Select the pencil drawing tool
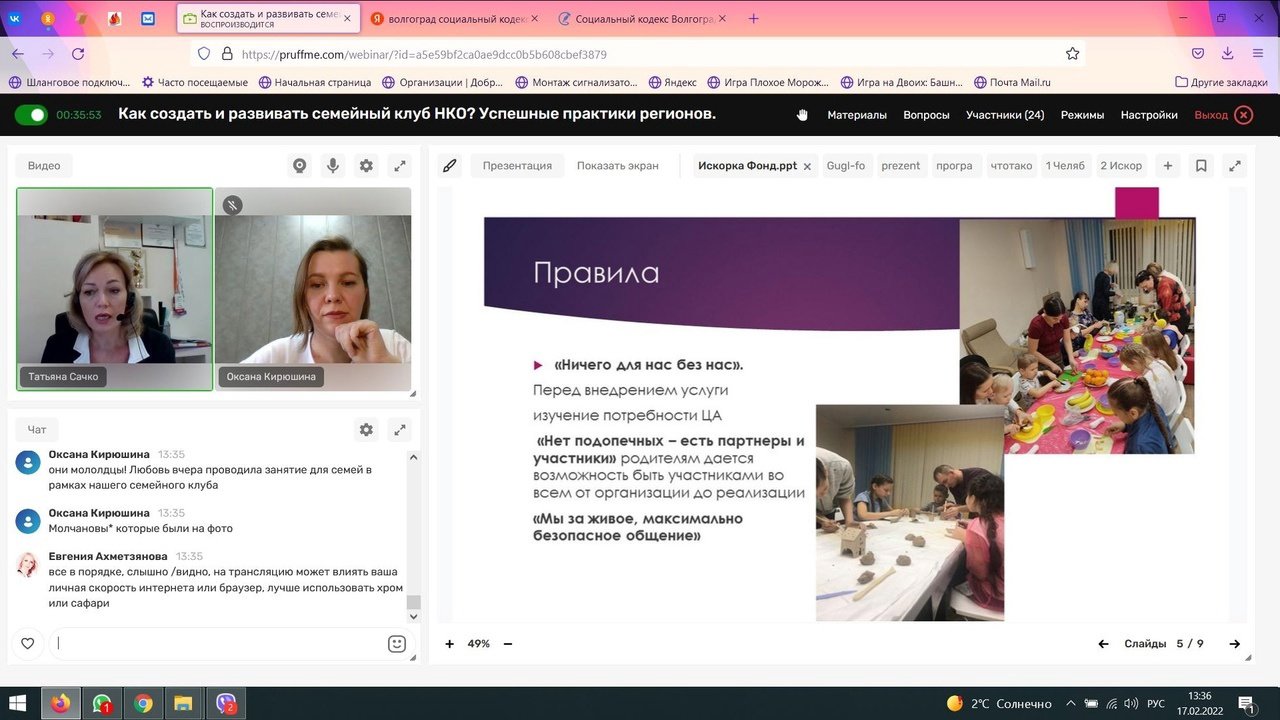 pos(450,166)
